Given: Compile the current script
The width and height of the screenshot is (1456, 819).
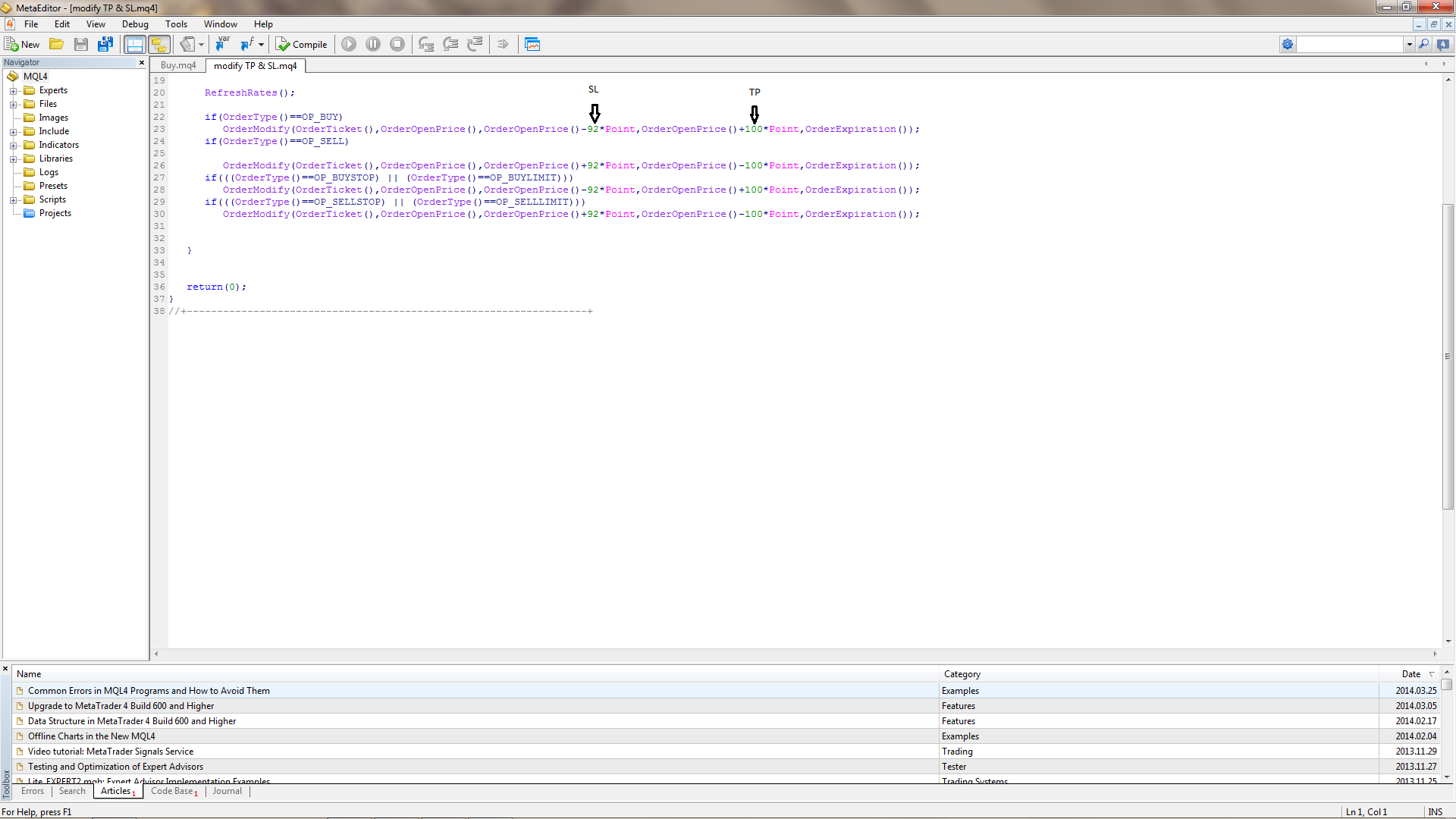Looking at the screenshot, I should 301,45.
